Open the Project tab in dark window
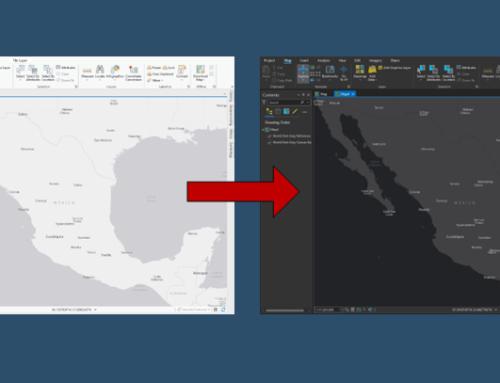500x383 pixels. pyautogui.click(x=269, y=61)
